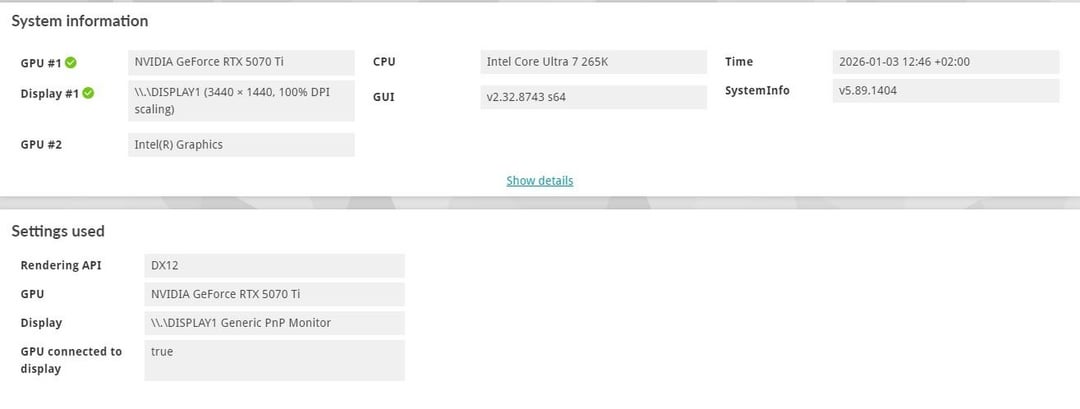Click the GPU #2 label text
1080x409 pixels.
click(41, 145)
